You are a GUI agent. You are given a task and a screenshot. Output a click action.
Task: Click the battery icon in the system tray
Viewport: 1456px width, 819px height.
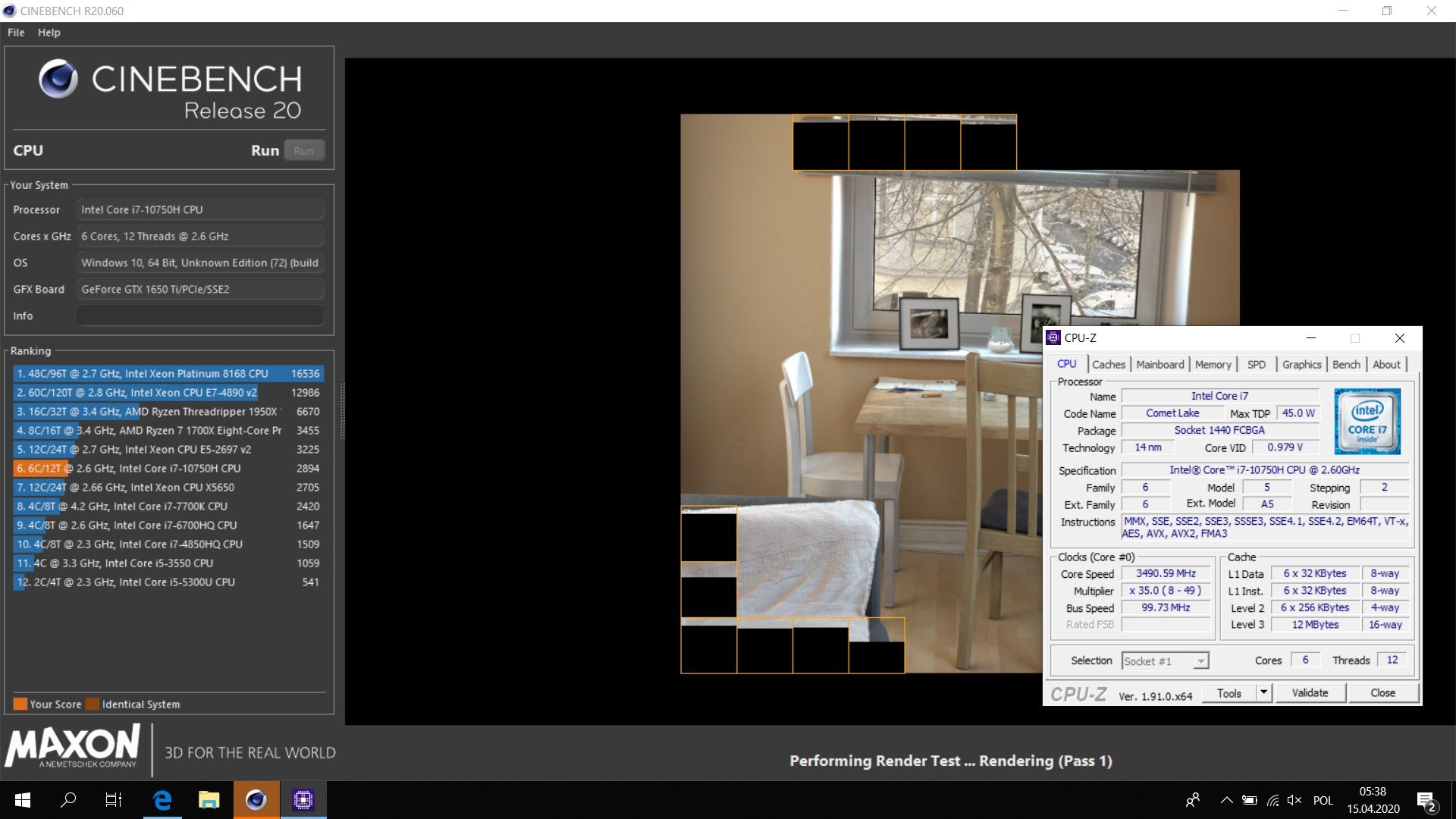pyautogui.click(x=1250, y=800)
